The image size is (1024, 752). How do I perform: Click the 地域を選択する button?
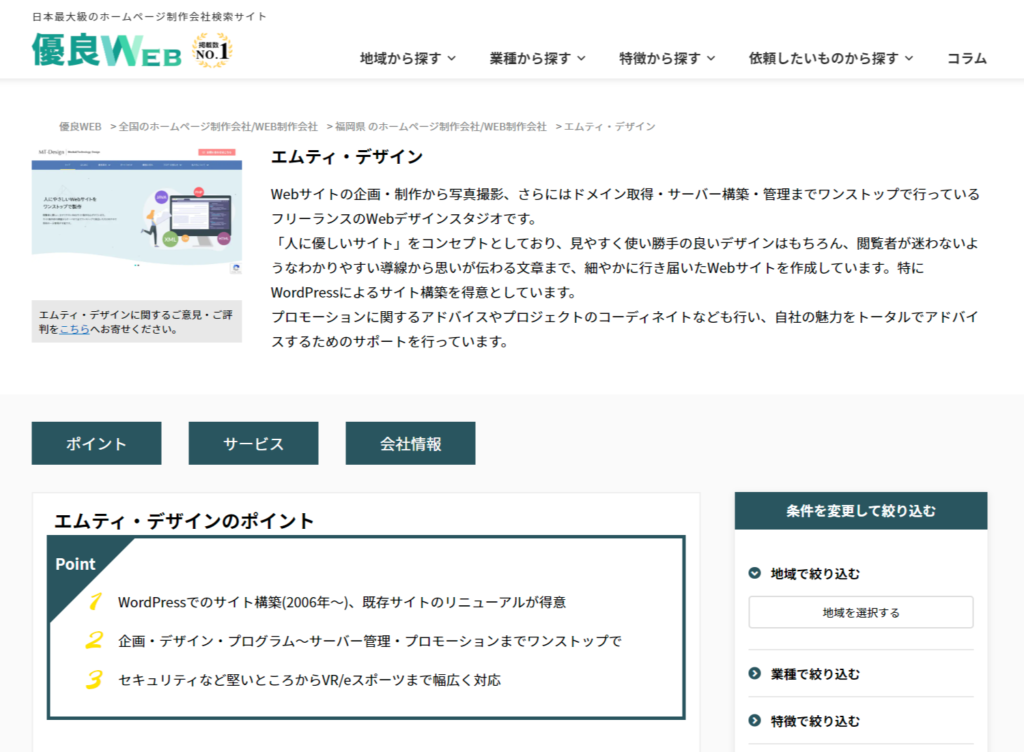(x=861, y=612)
